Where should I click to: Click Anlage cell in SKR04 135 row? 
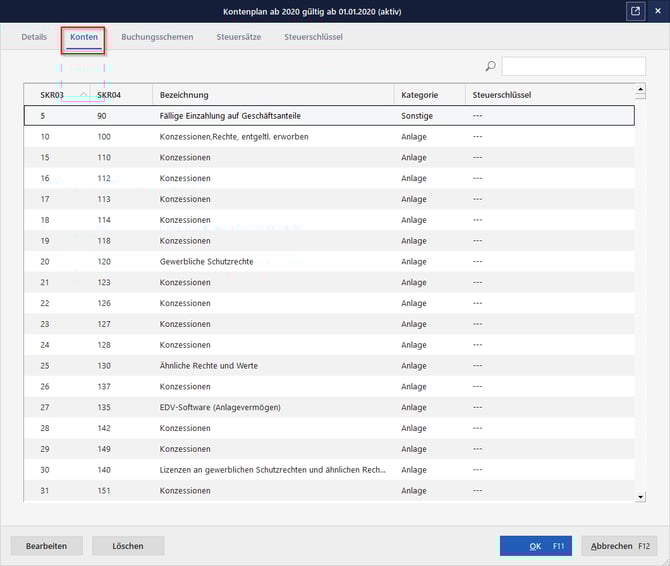[414, 408]
